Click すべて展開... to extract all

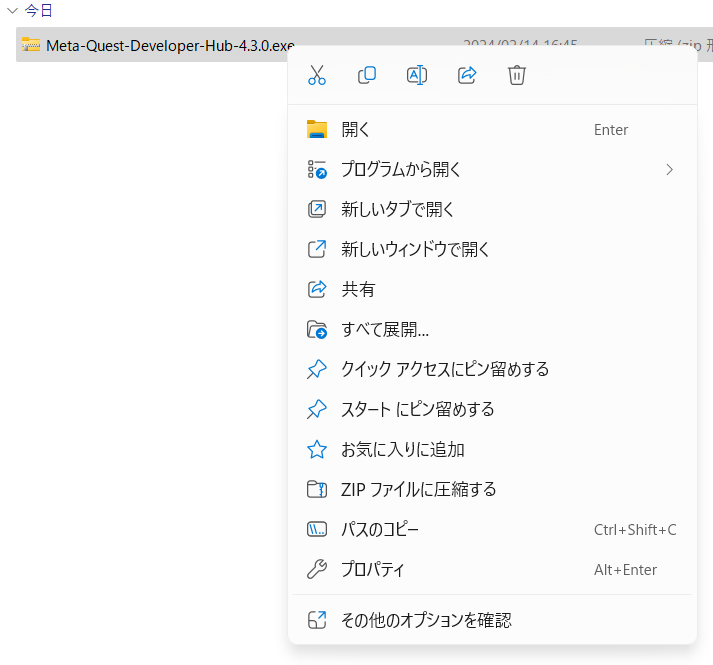point(385,329)
